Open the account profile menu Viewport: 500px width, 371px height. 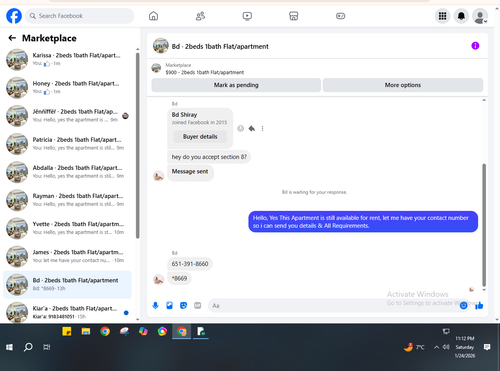[x=480, y=16]
